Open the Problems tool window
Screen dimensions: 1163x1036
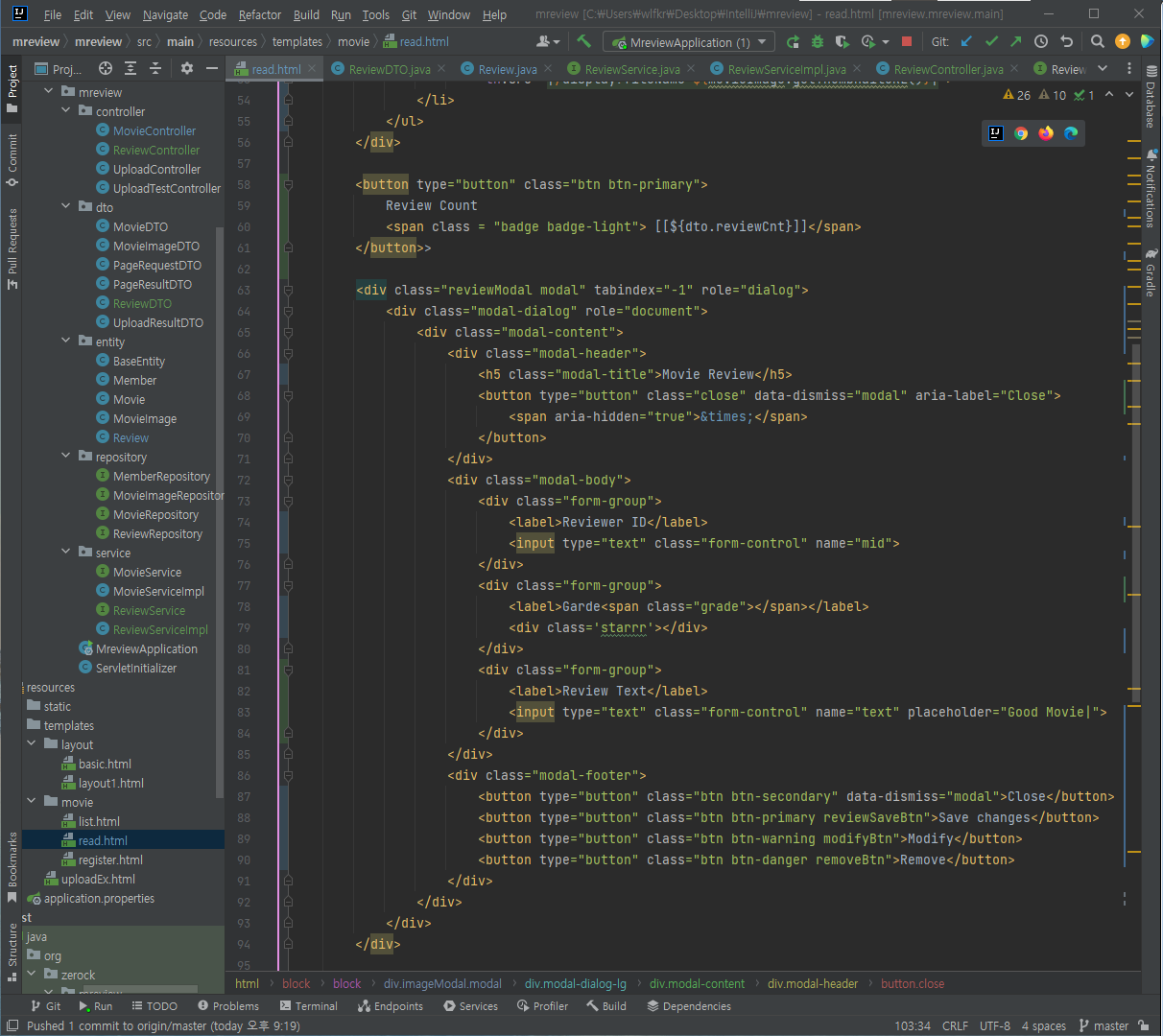pyautogui.click(x=228, y=1006)
